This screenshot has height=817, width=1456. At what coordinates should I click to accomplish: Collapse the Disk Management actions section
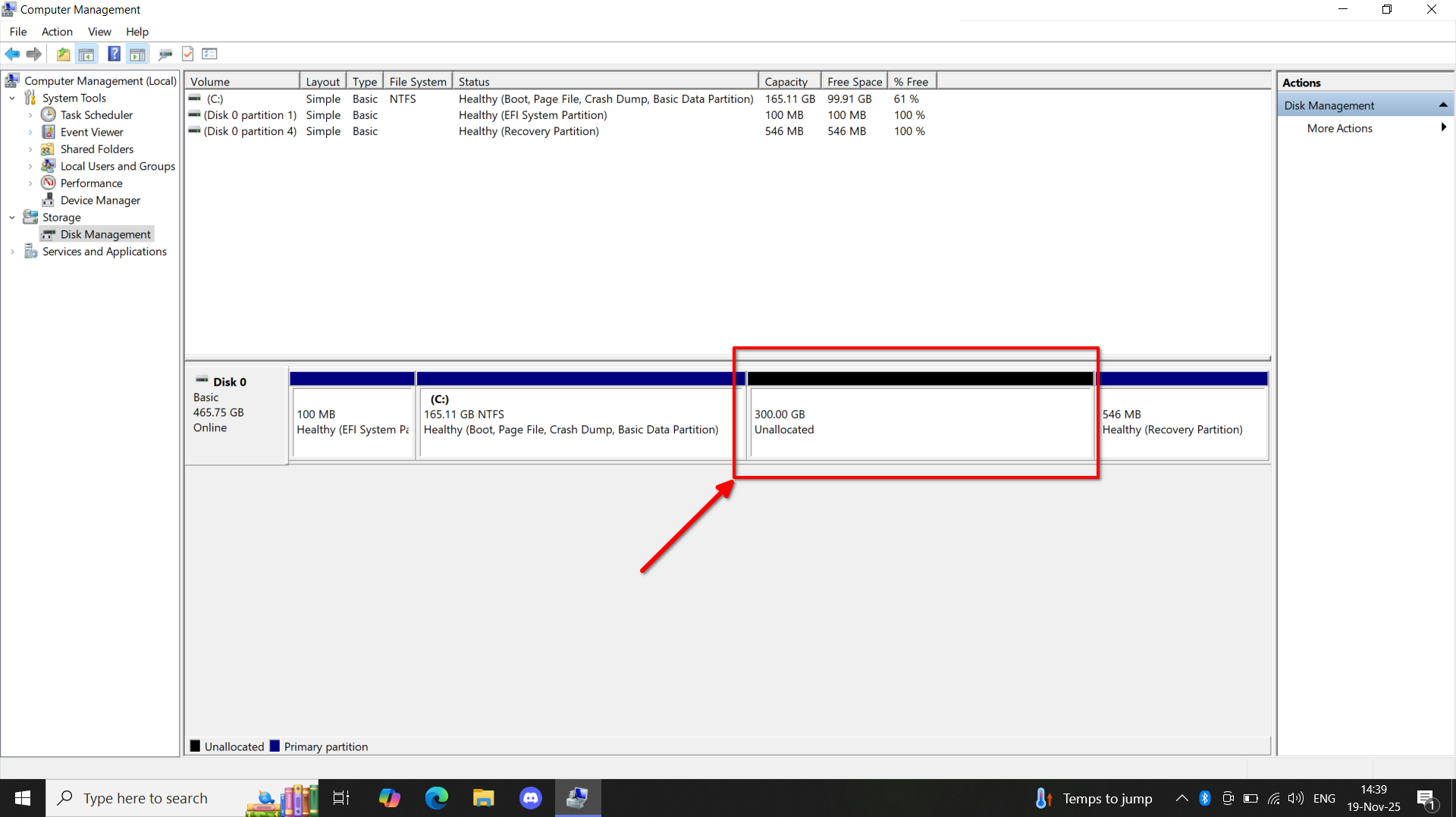(1443, 105)
